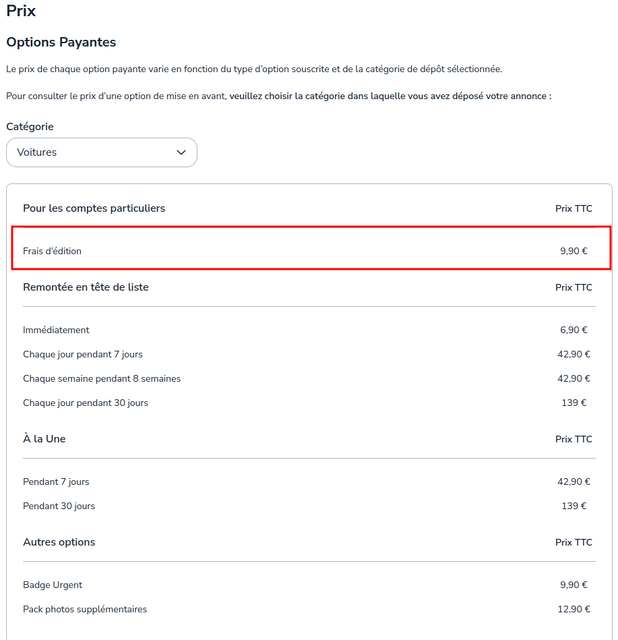Open the Catégorie dropdown showing Voitures

[x=102, y=152]
